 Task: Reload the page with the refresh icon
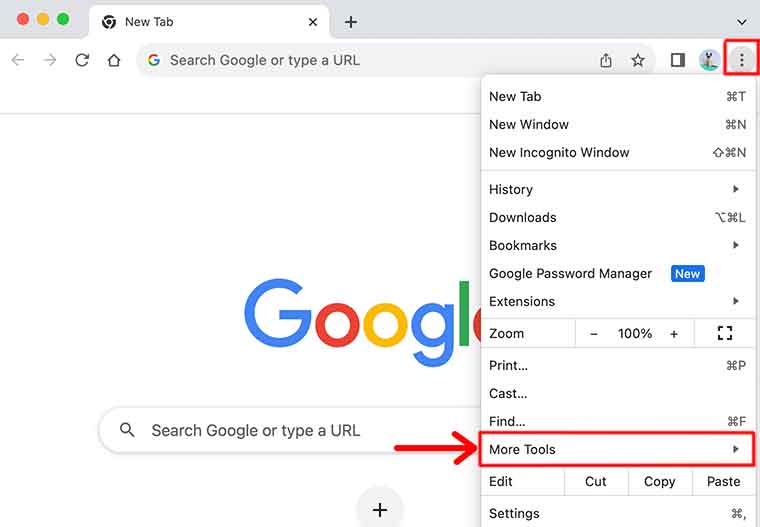pyautogui.click(x=81, y=60)
